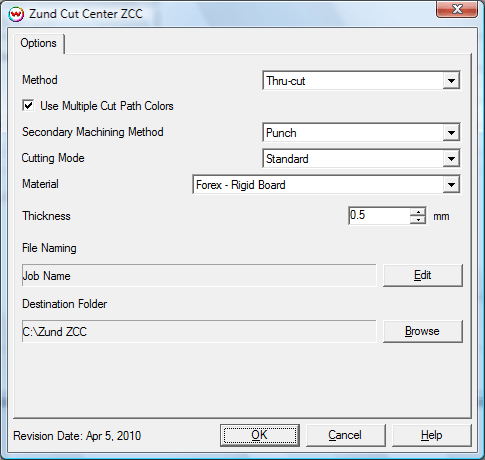Open the Cutting Mode dropdown arrow
The width and height of the screenshot is (485, 460).
click(x=451, y=158)
